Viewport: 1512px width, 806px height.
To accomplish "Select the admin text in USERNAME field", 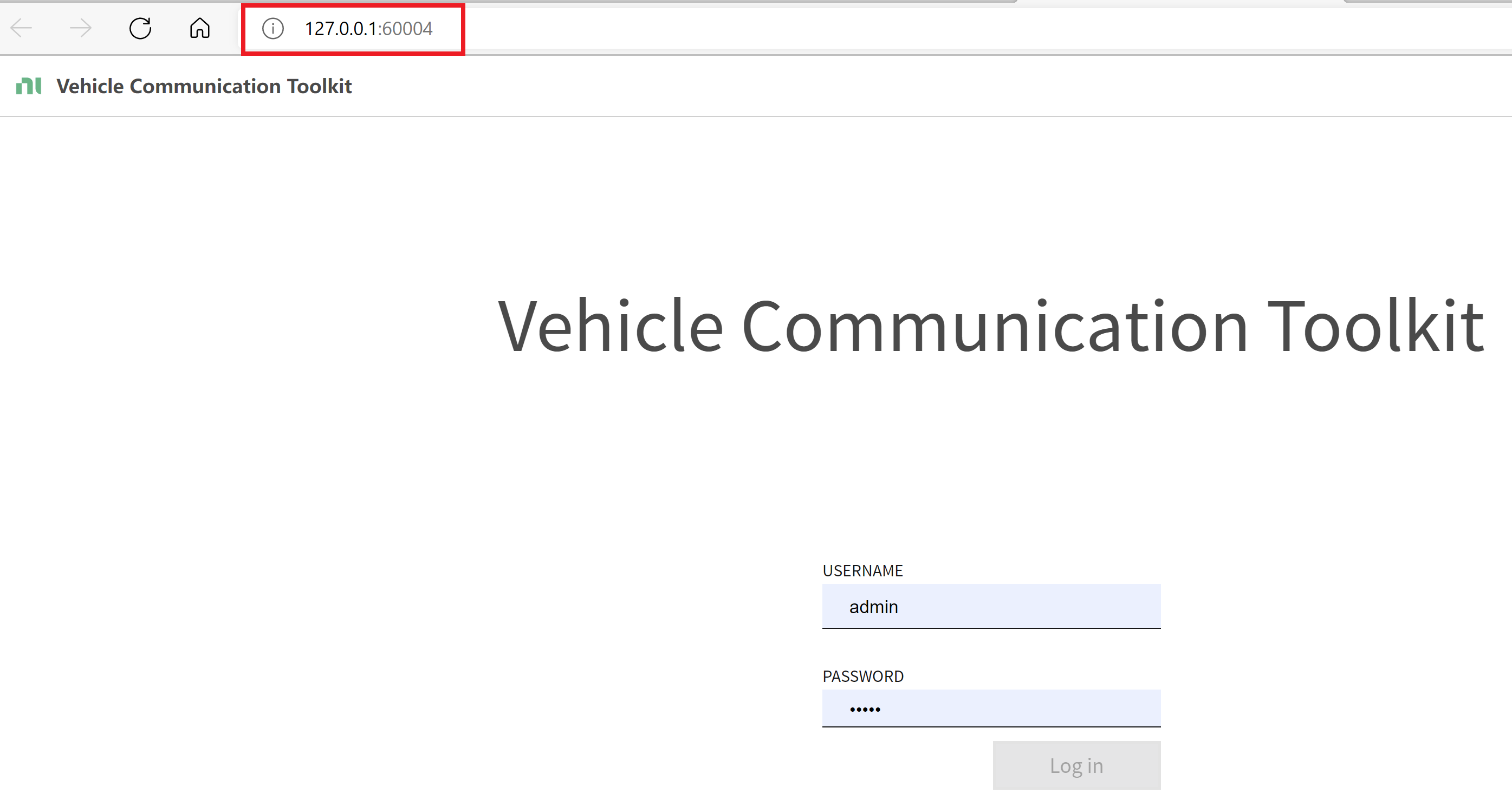I will click(873, 607).
